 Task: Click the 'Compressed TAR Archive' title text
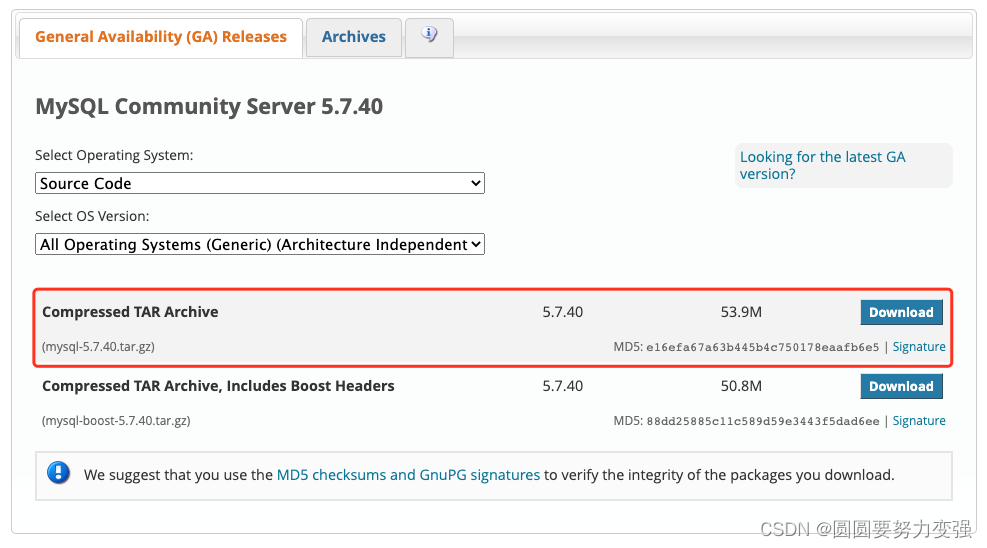130,312
